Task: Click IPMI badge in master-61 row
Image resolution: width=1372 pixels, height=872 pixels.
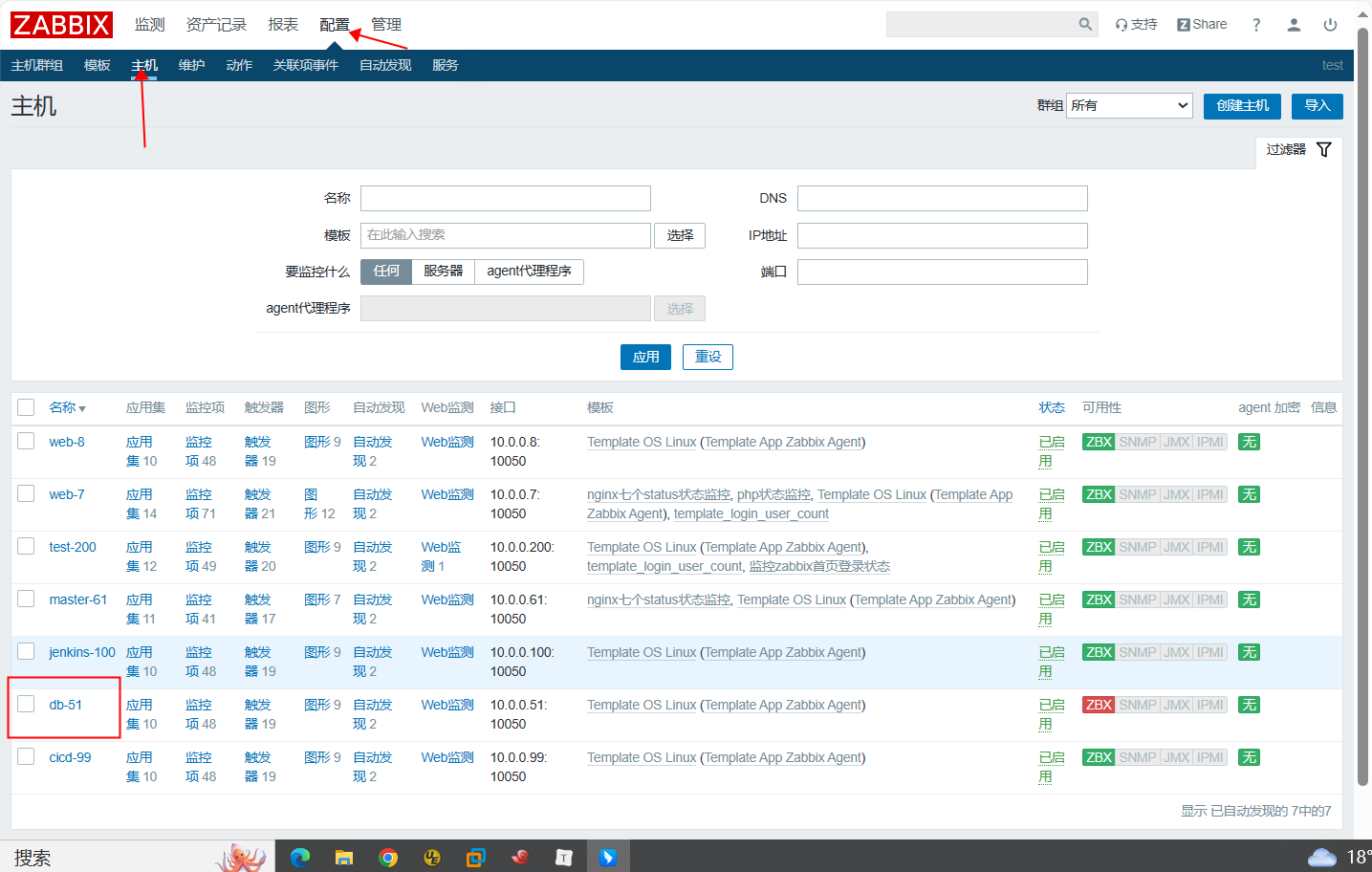Action: point(1209,599)
